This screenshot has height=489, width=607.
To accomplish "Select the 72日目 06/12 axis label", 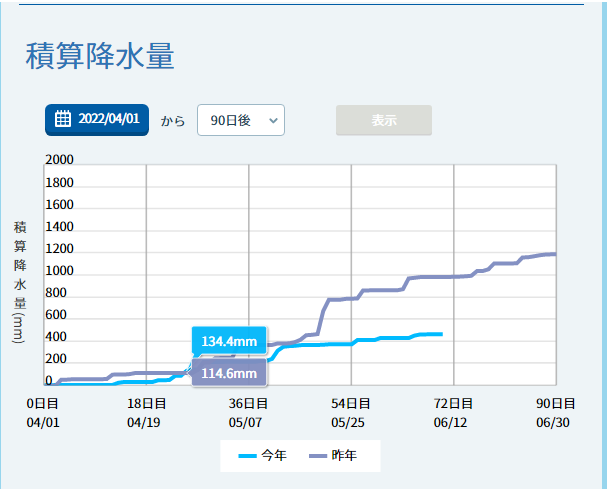I will [453, 412].
